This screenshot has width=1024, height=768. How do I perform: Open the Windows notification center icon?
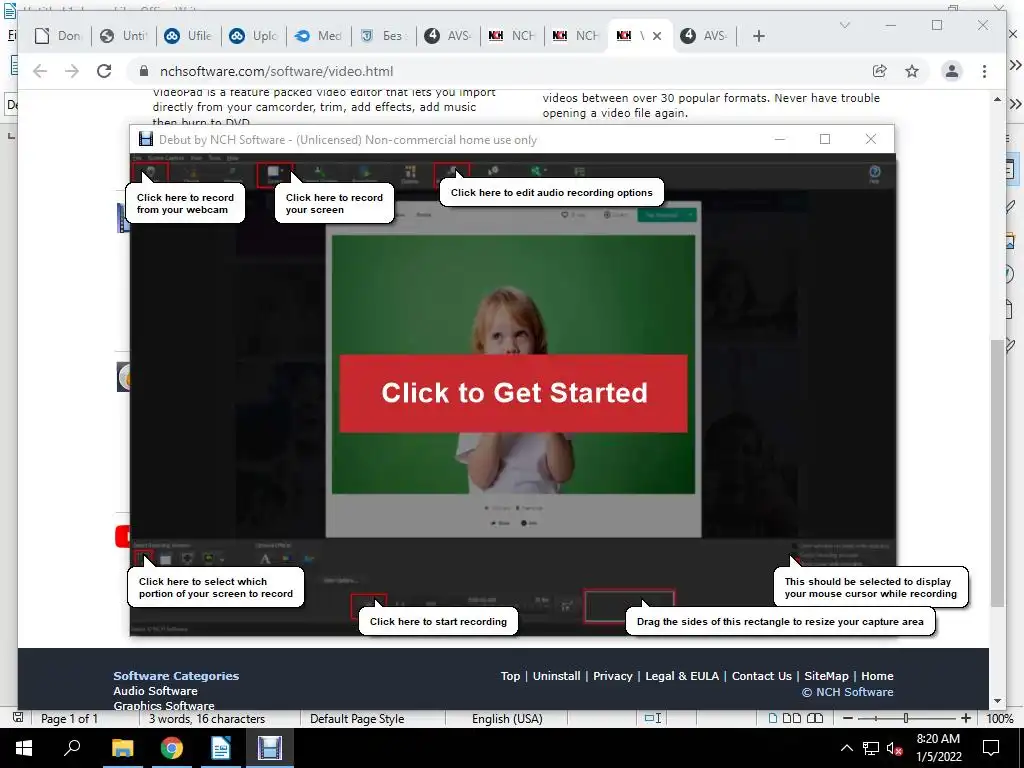[x=991, y=748]
